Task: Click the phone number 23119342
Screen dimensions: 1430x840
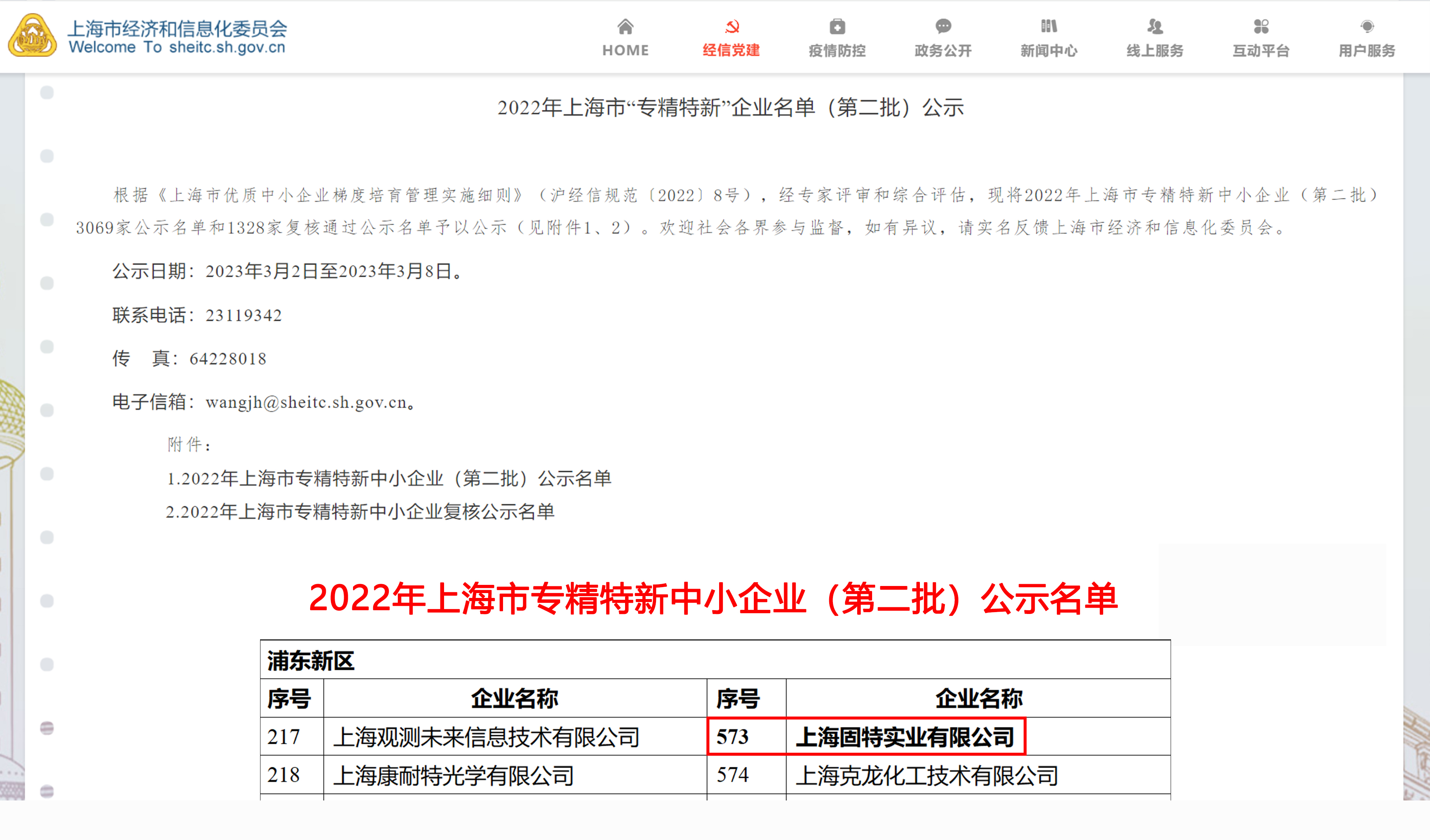Action: [x=243, y=315]
